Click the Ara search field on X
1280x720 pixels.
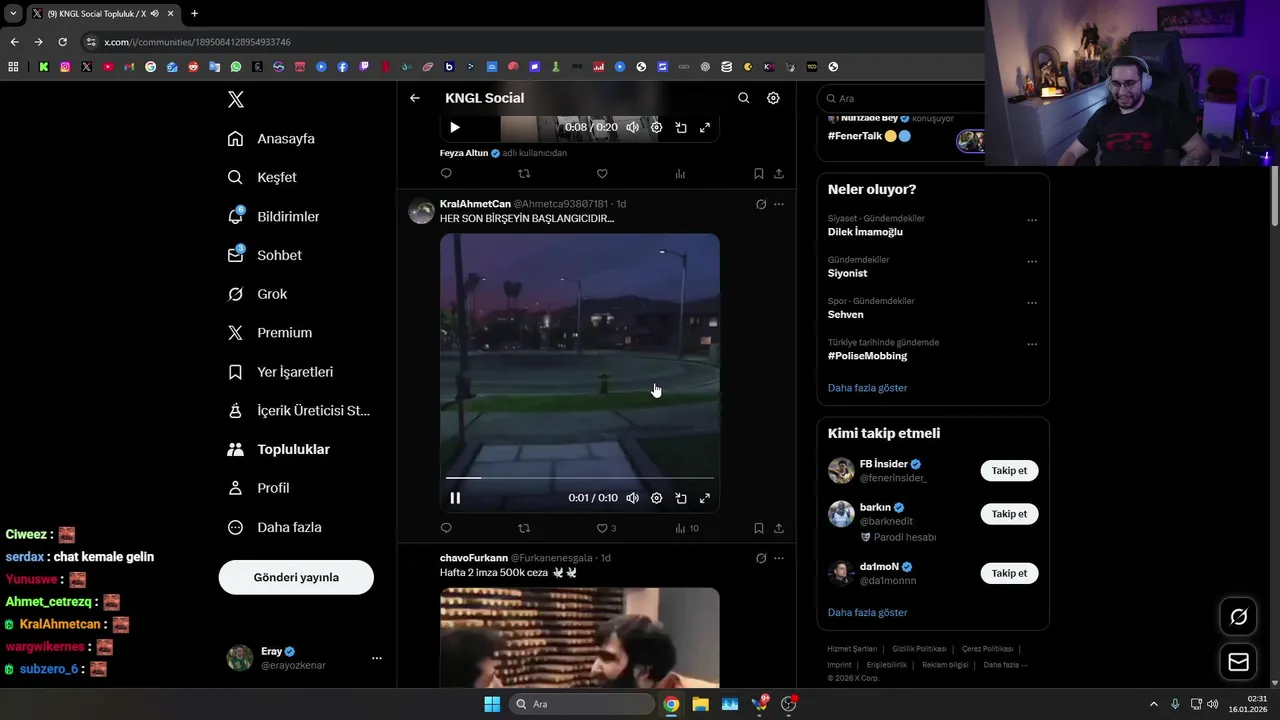pos(900,98)
